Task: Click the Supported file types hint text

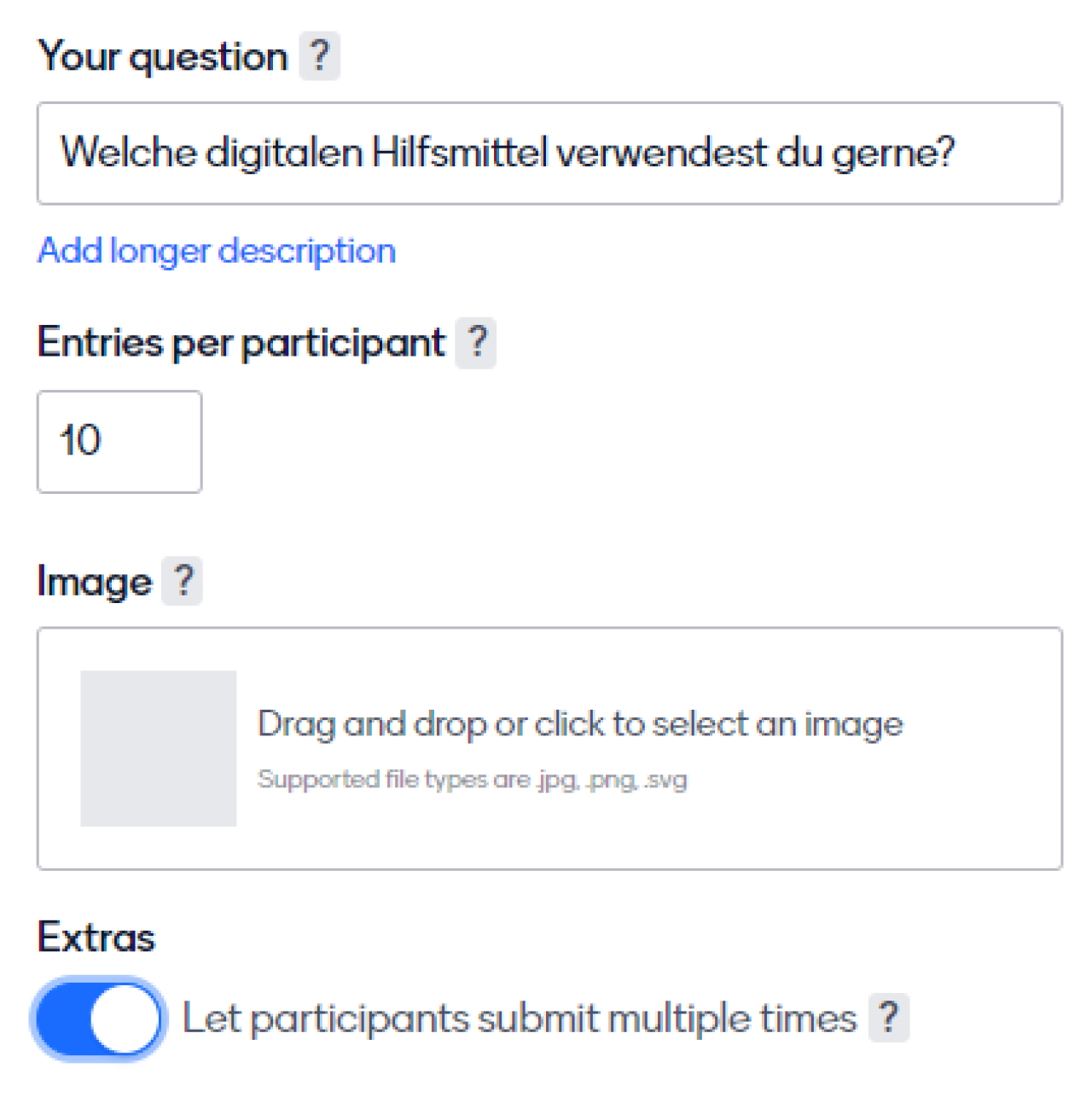Action: click(472, 780)
